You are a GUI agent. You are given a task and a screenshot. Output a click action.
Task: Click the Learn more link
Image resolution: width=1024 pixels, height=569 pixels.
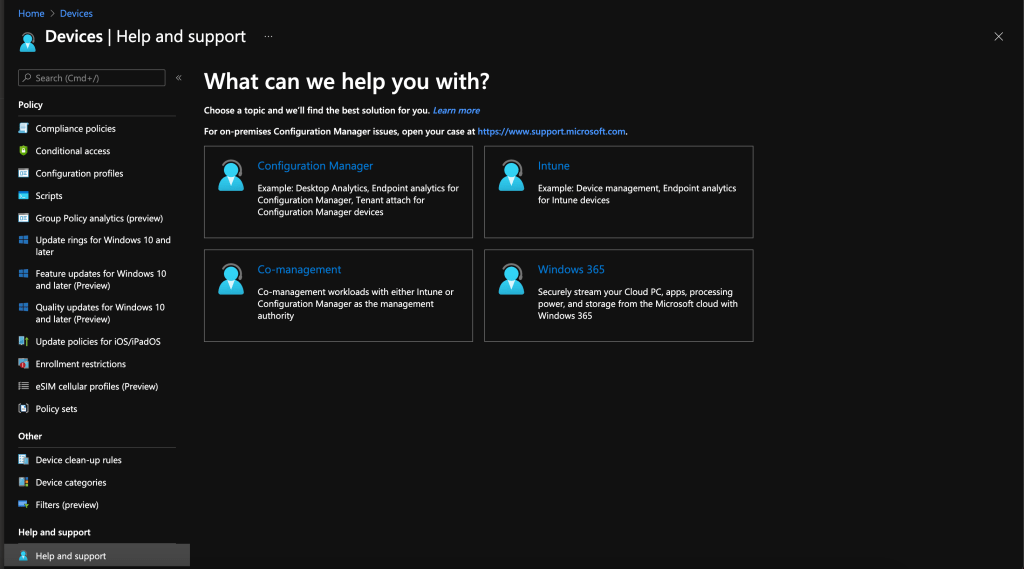pos(456,111)
